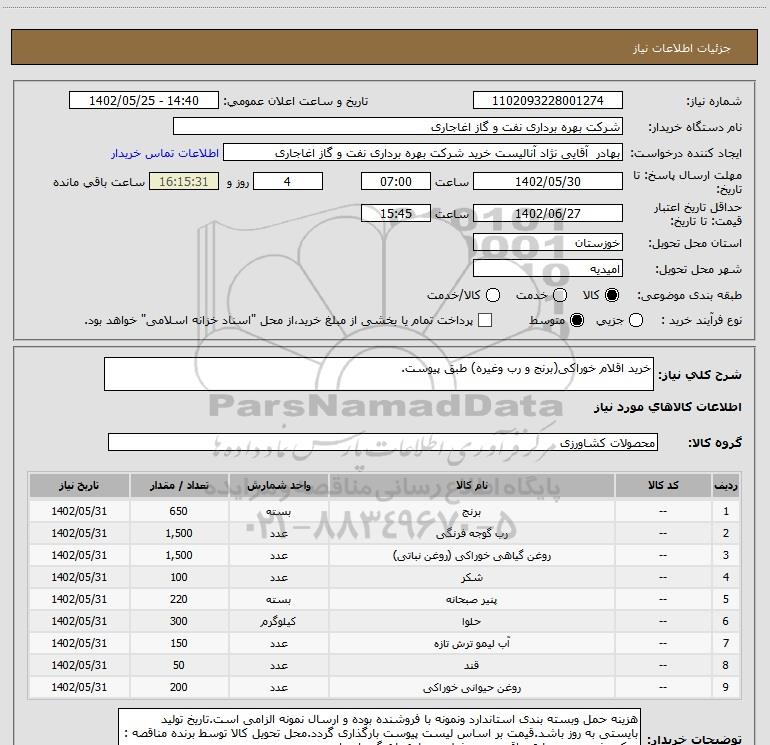Click the تعداد / مقدار column header
Viewport: 770px width, 745px height.
(179, 485)
